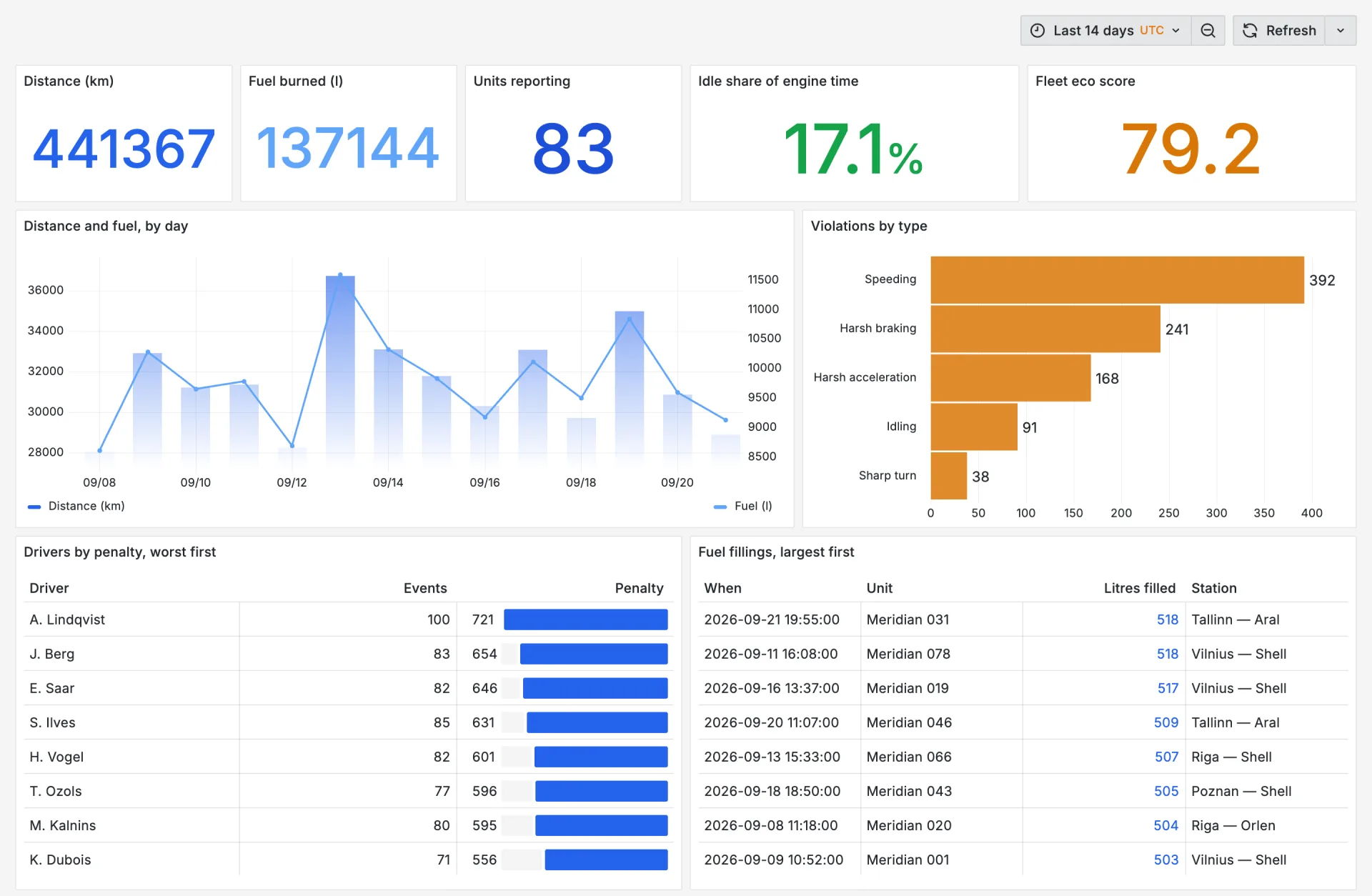Click the Speeding bar in Violations chart
This screenshot has width=1372, height=896.
coord(1117,280)
